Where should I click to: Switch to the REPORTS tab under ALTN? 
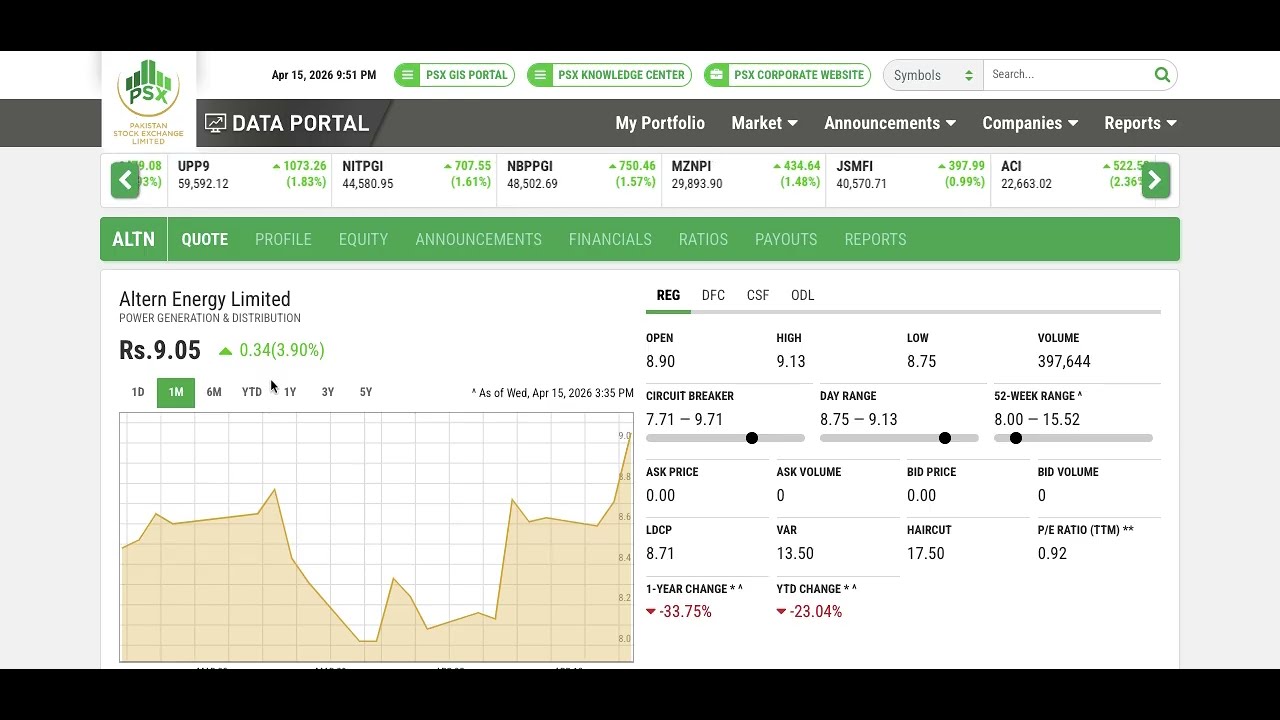875,239
